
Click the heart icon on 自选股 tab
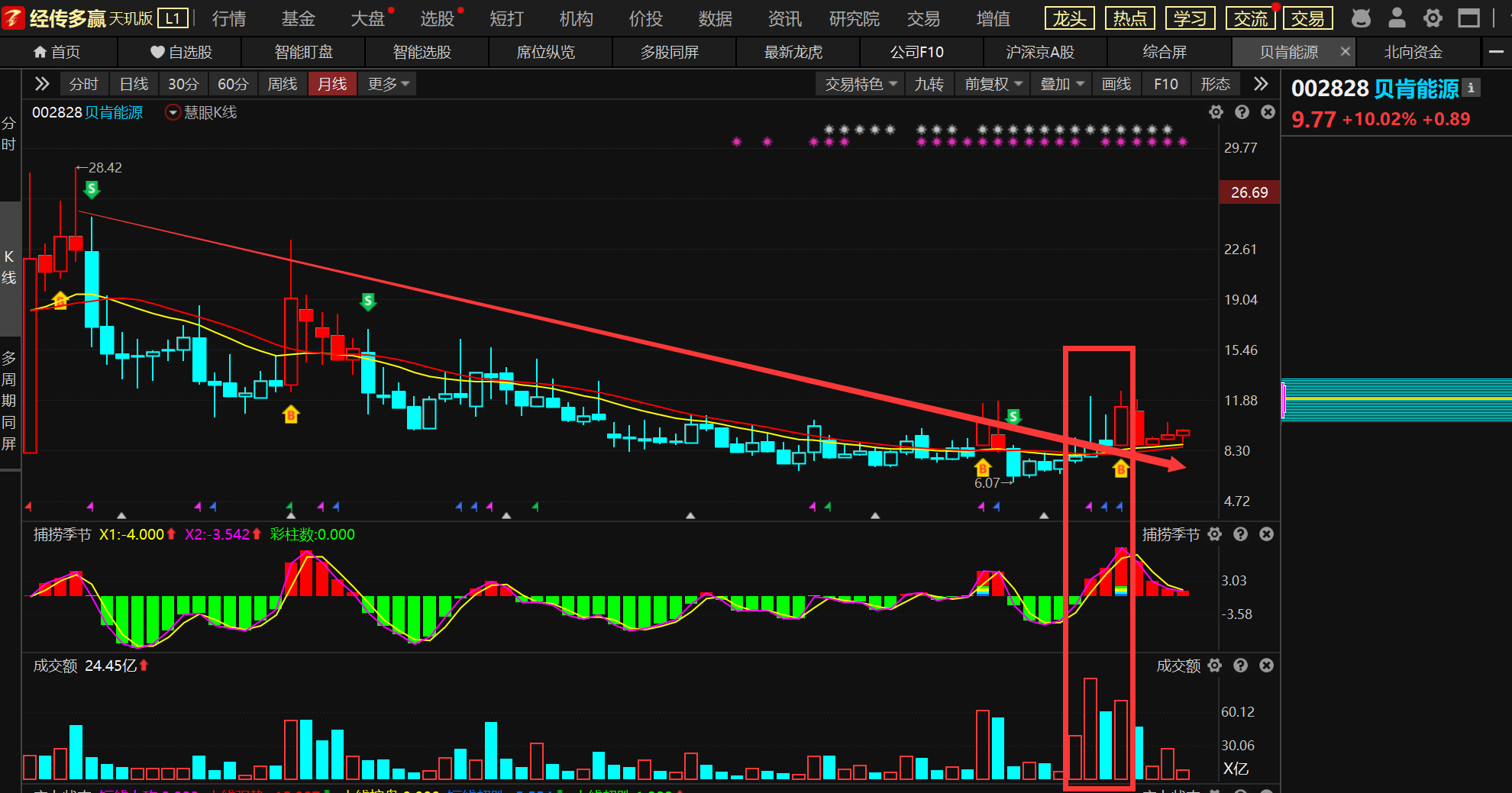tap(157, 52)
